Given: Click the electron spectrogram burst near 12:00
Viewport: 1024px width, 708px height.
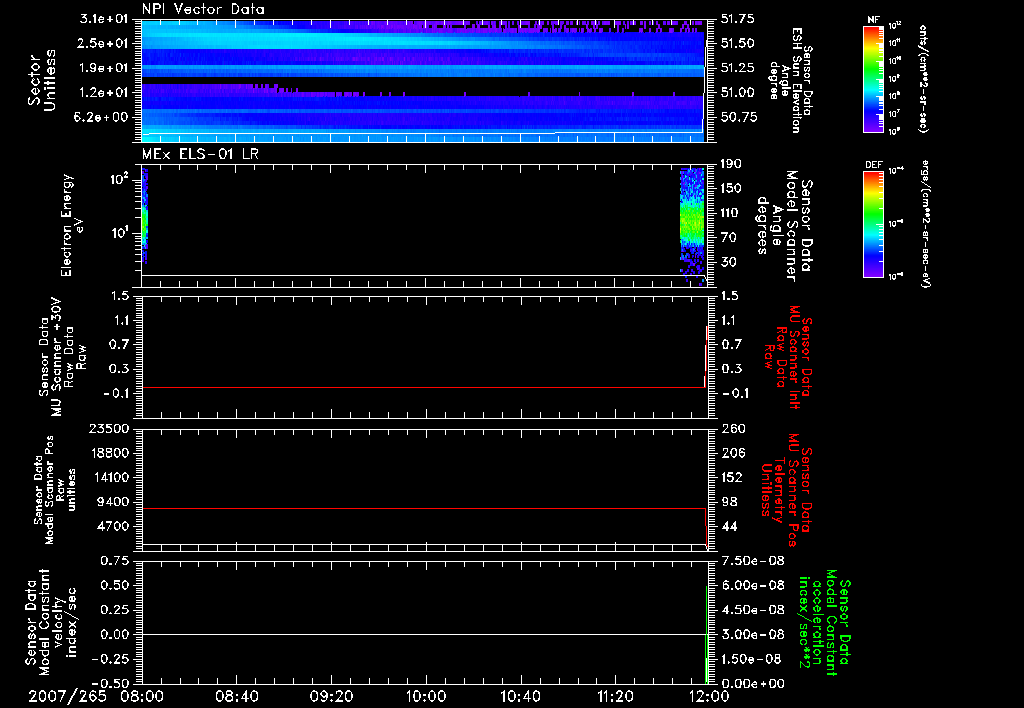Looking at the screenshot, I should tap(692, 220).
